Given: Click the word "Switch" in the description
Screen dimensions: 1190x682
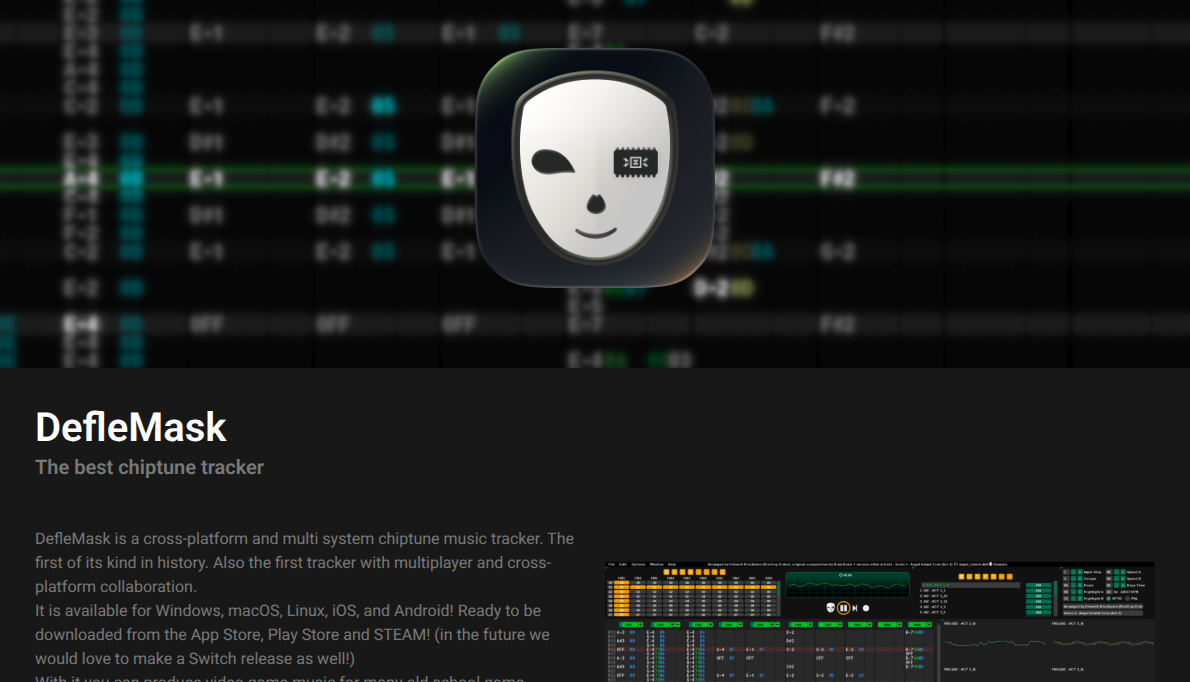Looking at the screenshot, I should pyautogui.click(x=212, y=658).
